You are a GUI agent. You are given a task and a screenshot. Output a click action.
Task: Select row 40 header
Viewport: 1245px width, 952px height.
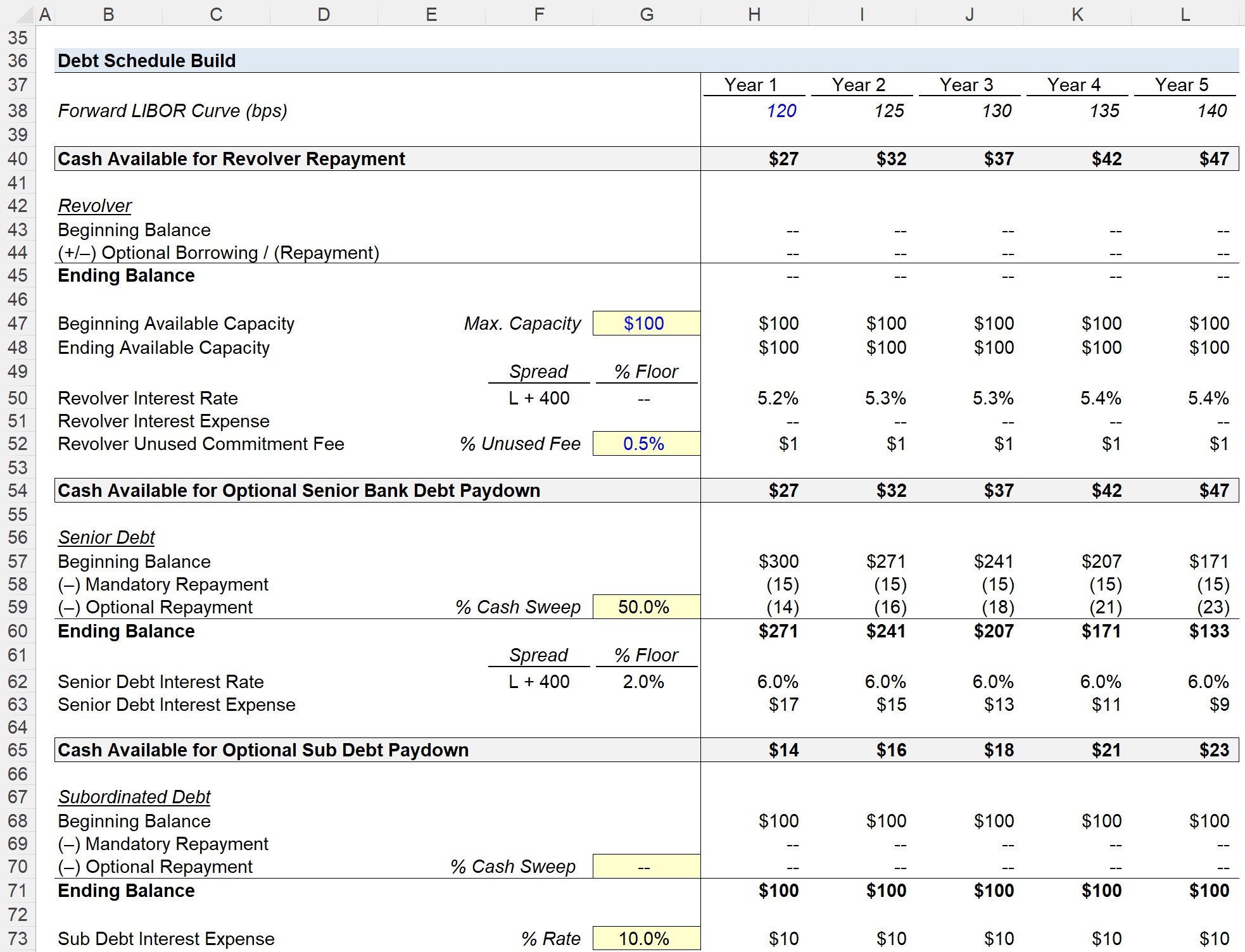coord(18,159)
